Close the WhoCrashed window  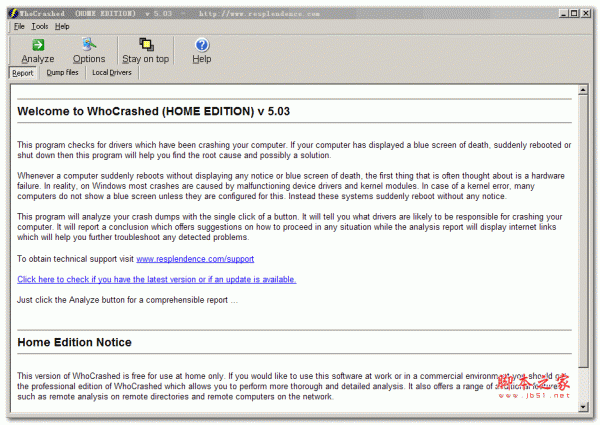[x=586, y=13]
